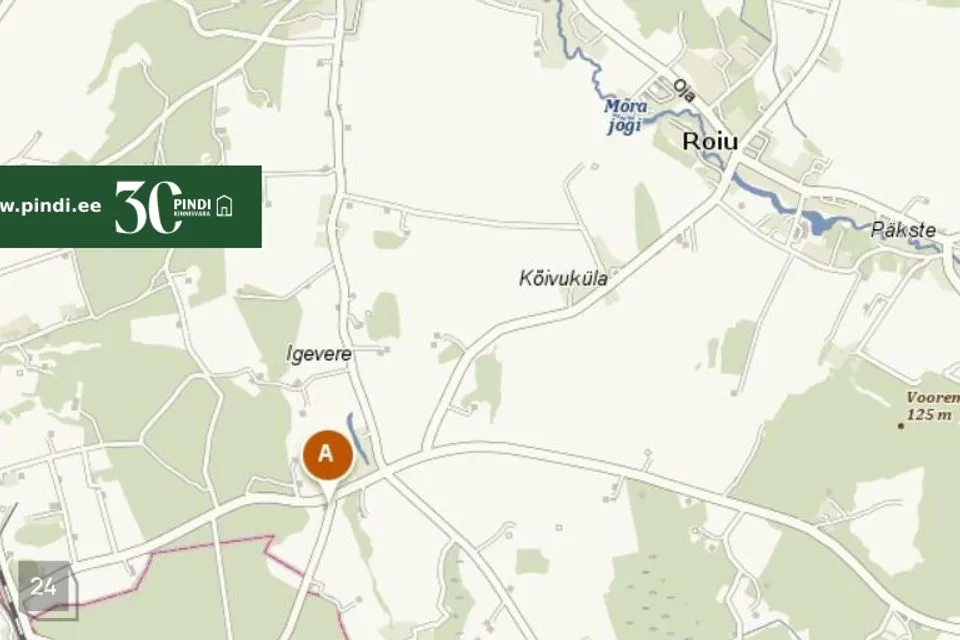Click the small blue stream beside marker A
This screenshot has width=960, height=640.
[x=358, y=438]
